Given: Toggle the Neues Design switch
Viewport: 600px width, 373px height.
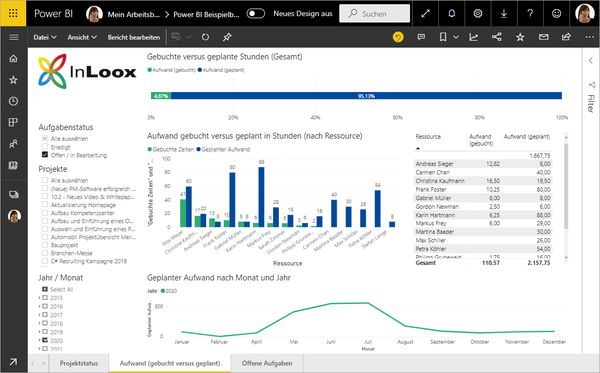Looking at the screenshot, I should (x=256, y=14).
